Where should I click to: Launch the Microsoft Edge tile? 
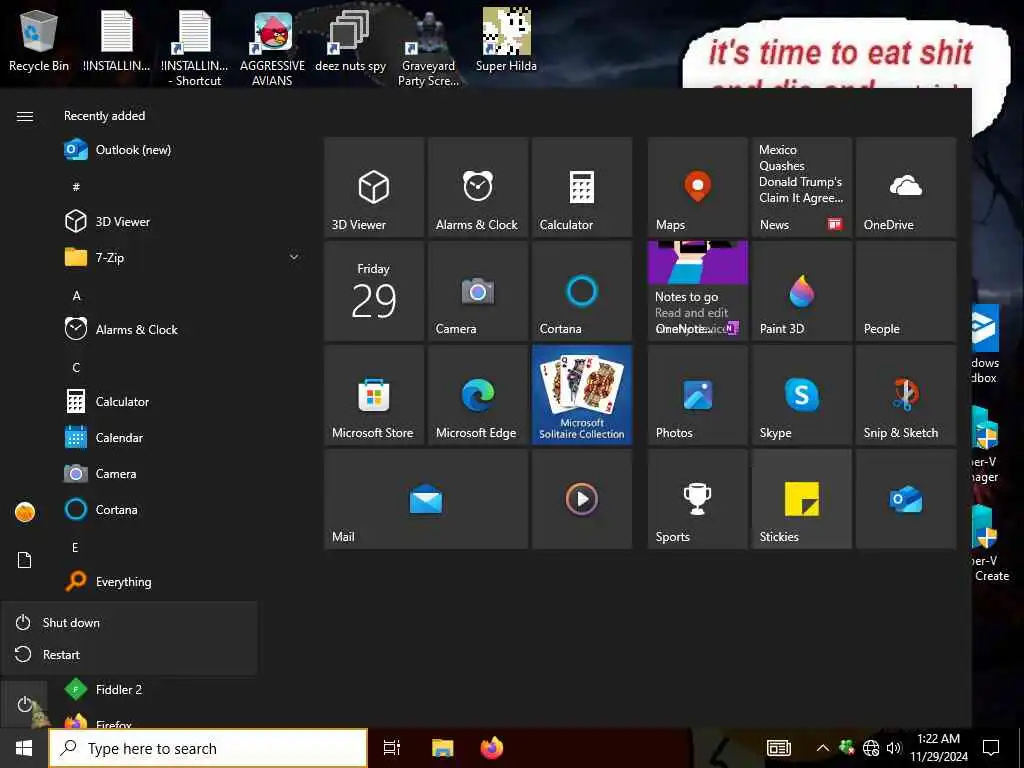pyautogui.click(x=477, y=394)
